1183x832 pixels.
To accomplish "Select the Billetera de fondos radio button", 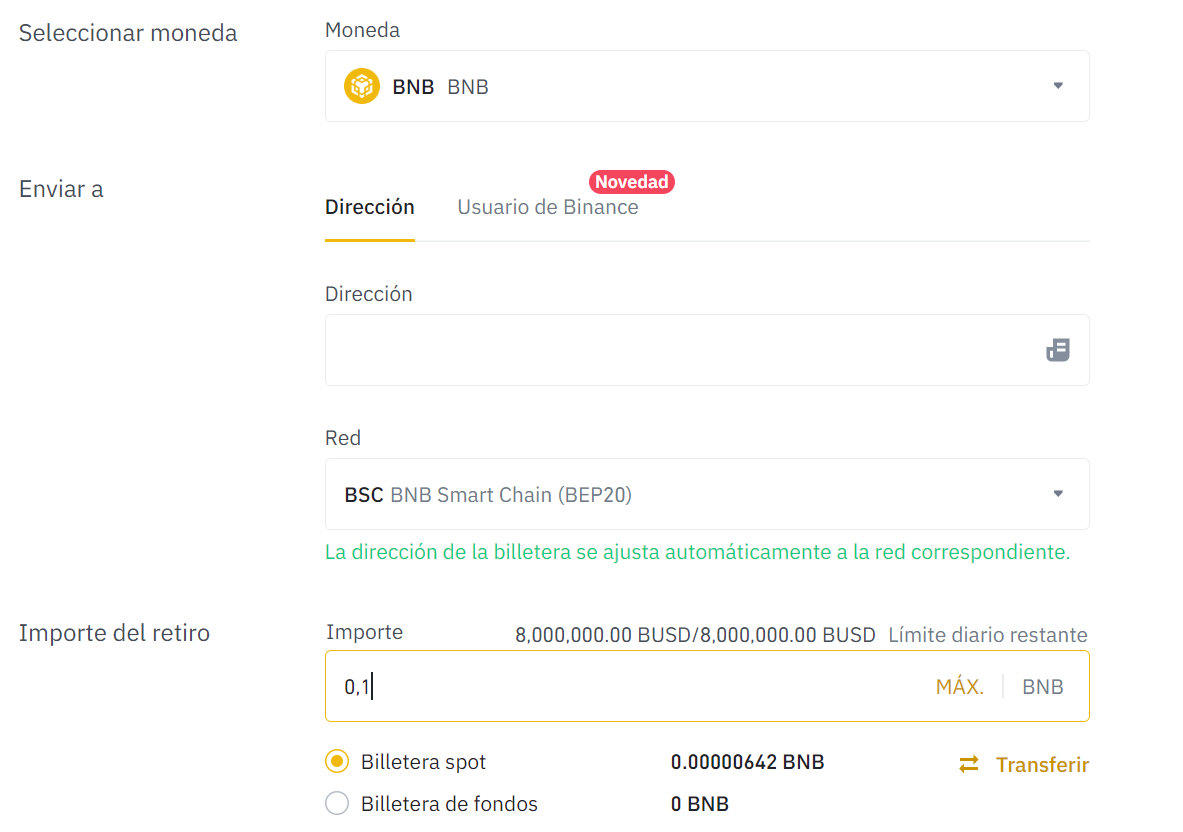I will (x=337, y=804).
